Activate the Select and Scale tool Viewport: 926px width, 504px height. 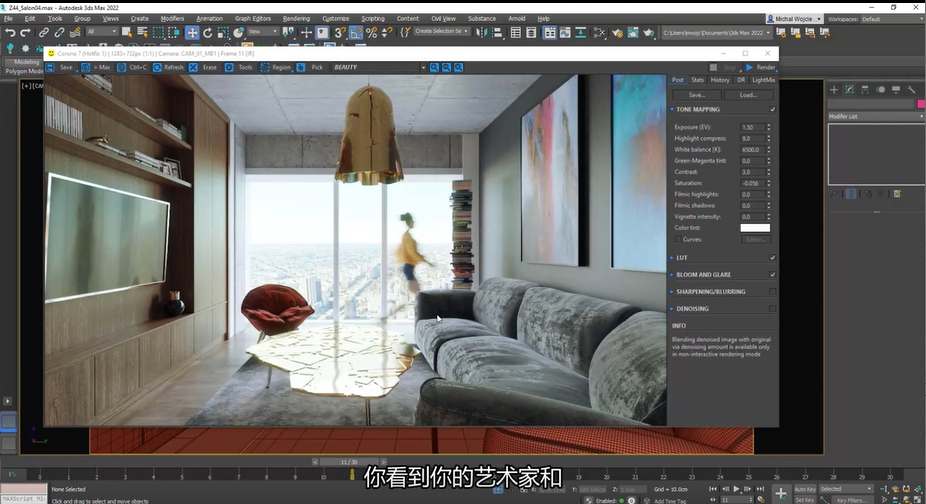(x=223, y=32)
